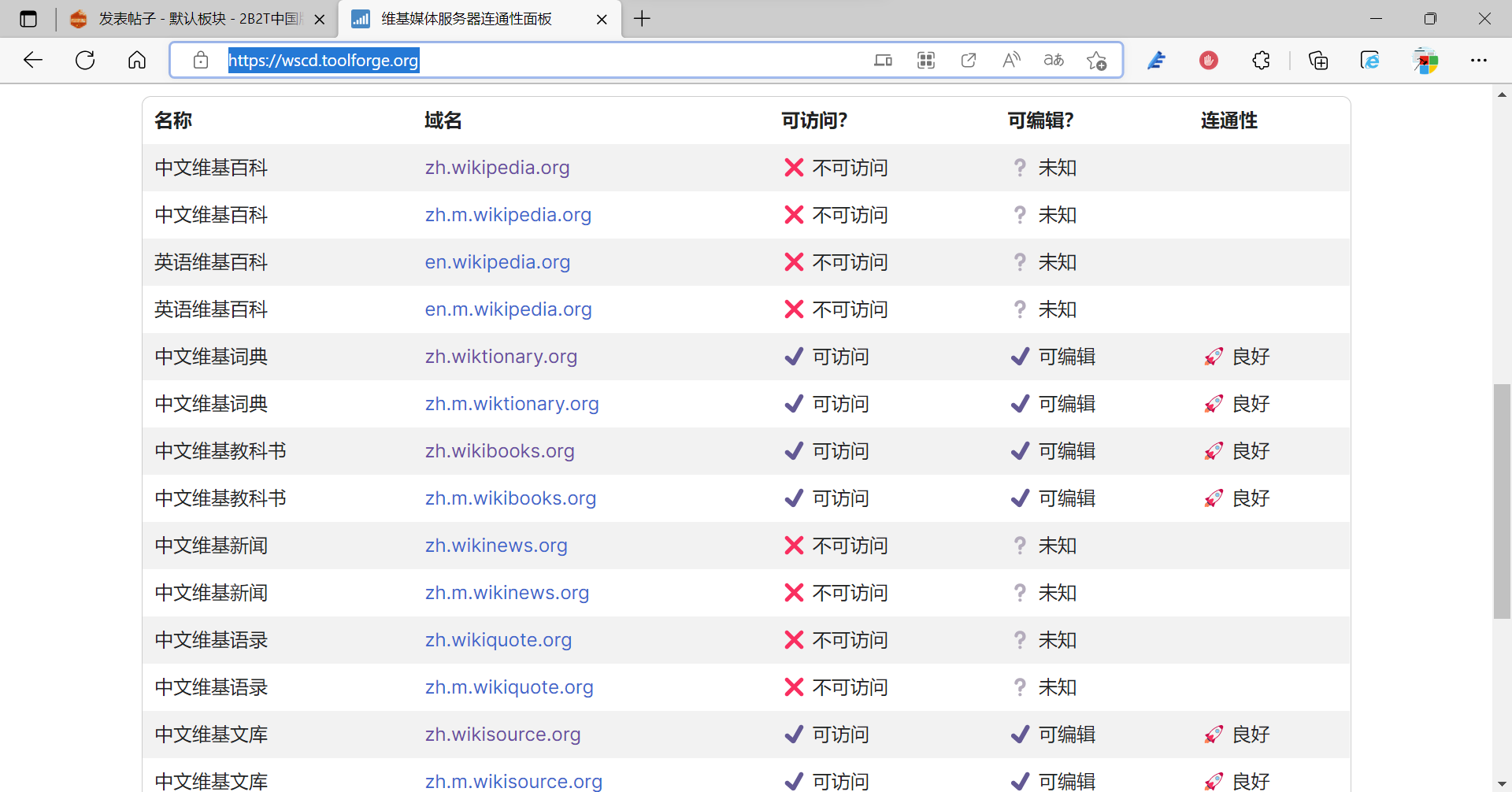Viewport: 1512px width, 792px height.
Task: Create QR code for this page
Action: click(x=926, y=60)
